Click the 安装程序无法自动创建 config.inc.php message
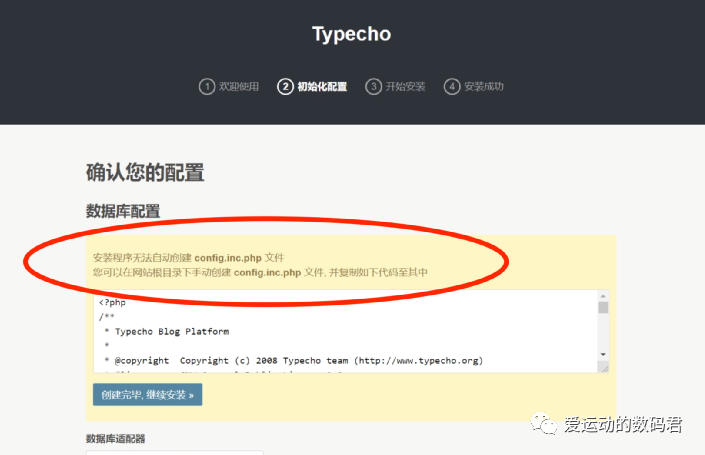705x455 pixels. pyautogui.click(x=188, y=258)
